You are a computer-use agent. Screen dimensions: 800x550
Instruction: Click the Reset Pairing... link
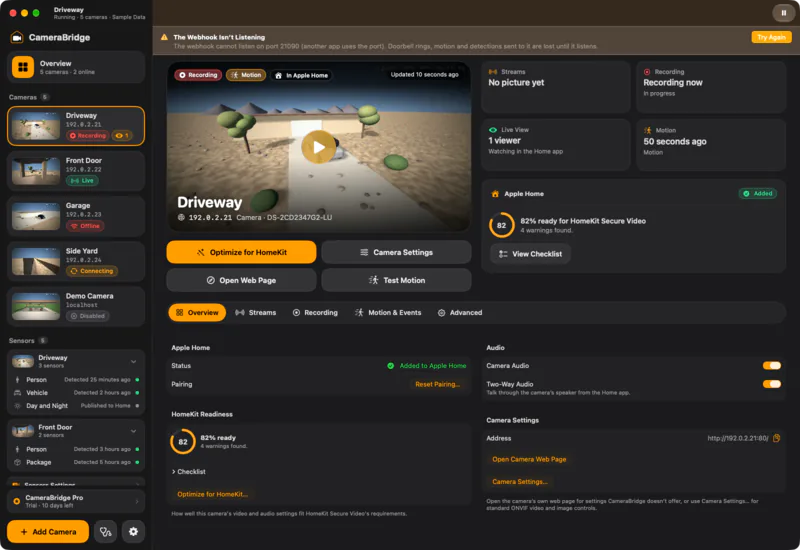[x=437, y=385]
